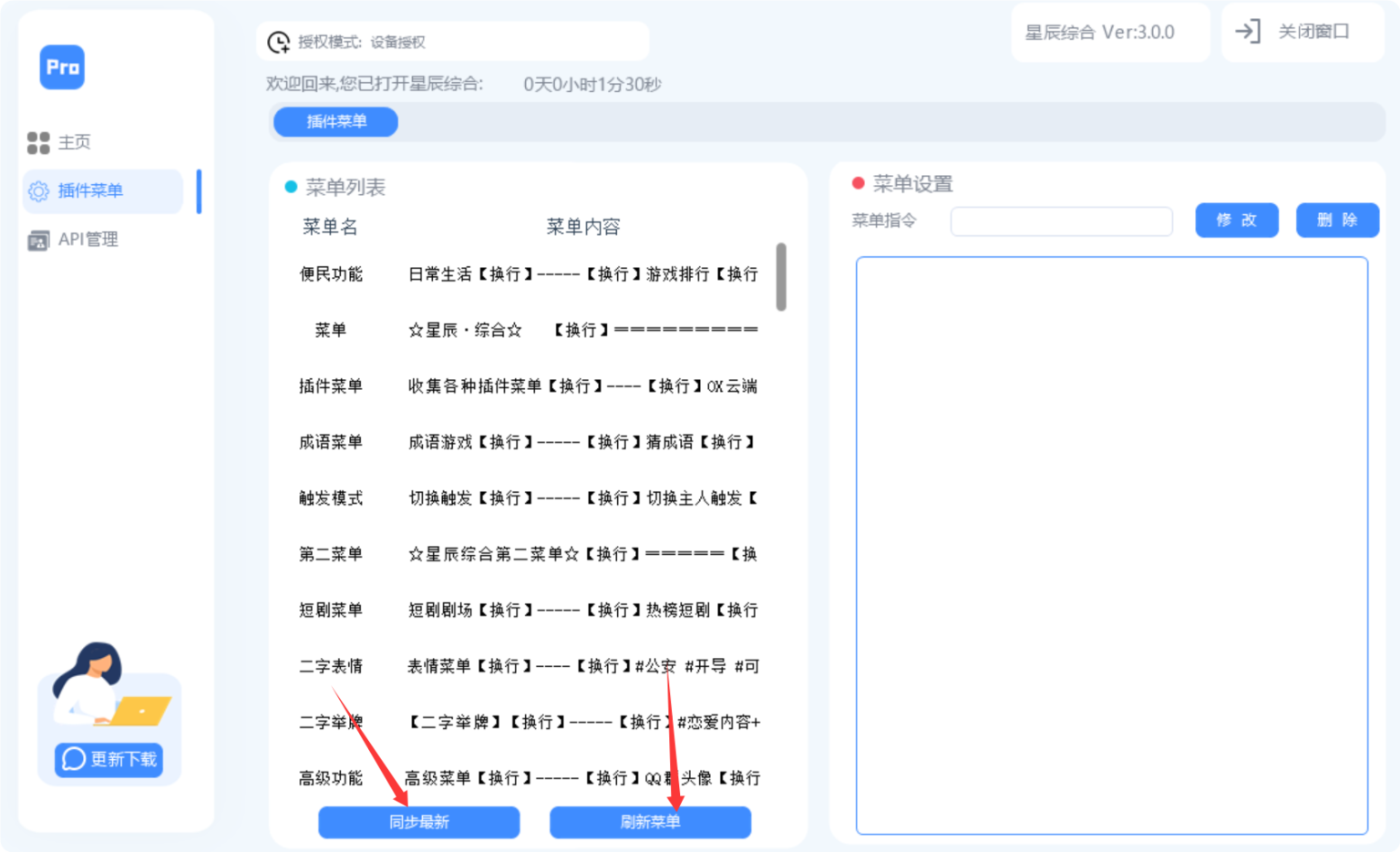Select the 便民功能 menu row

click(x=529, y=274)
